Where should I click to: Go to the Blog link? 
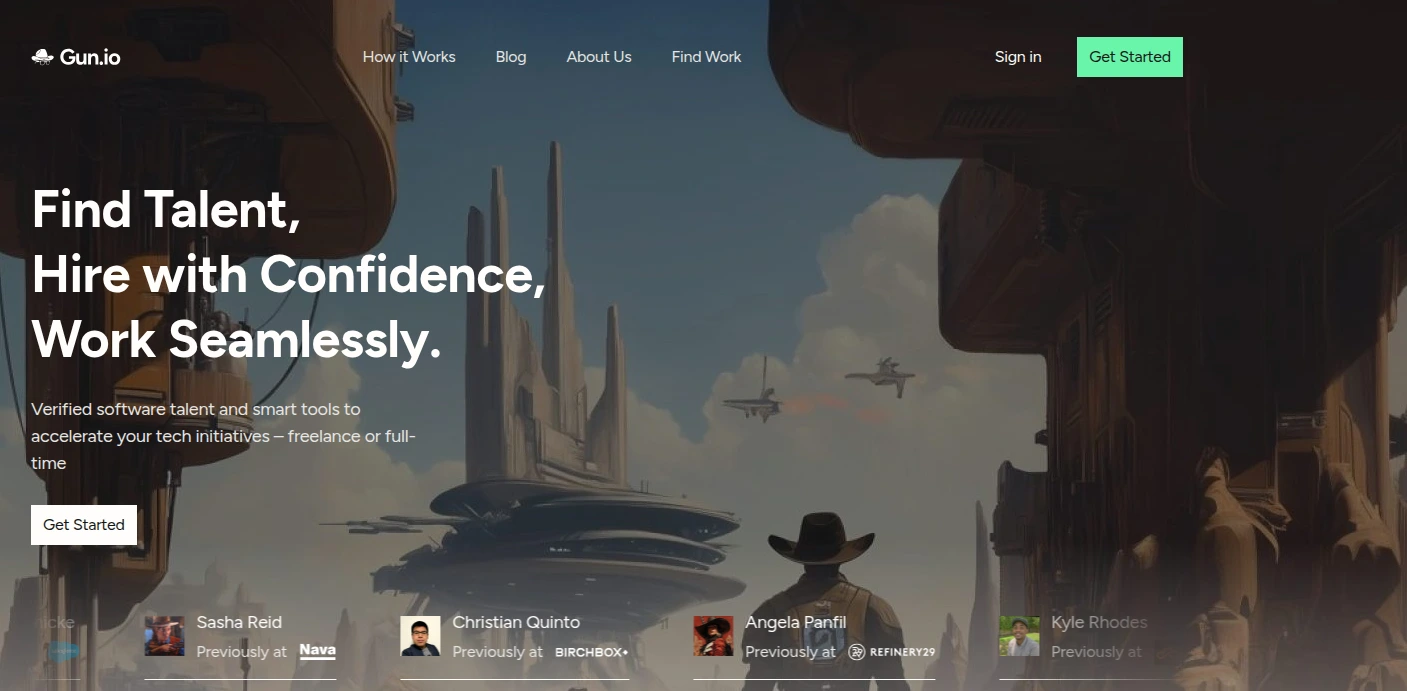(x=511, y=57)
